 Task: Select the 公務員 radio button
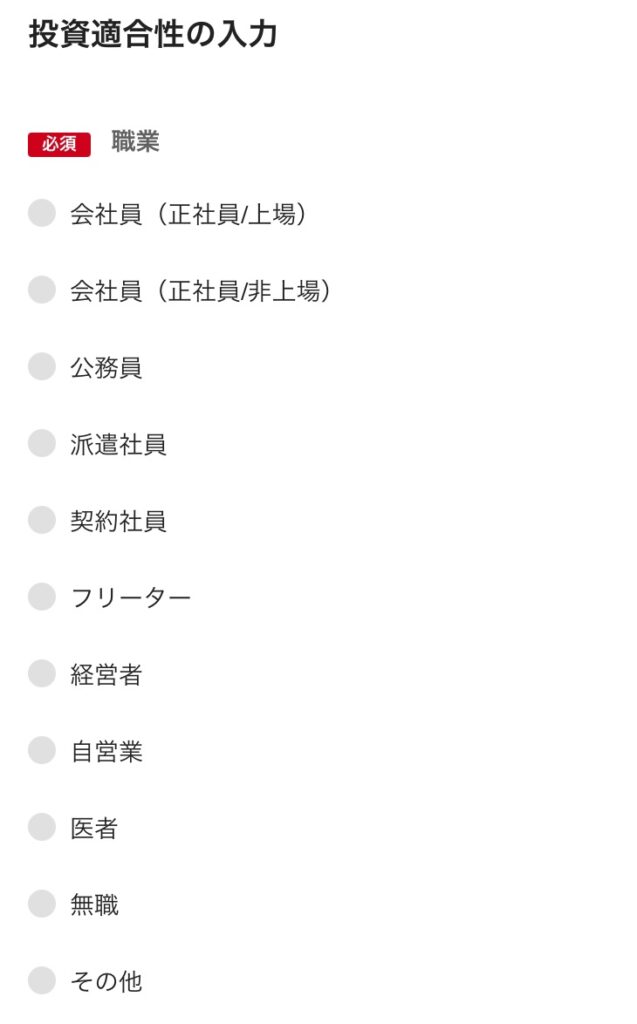pos(42,367)
